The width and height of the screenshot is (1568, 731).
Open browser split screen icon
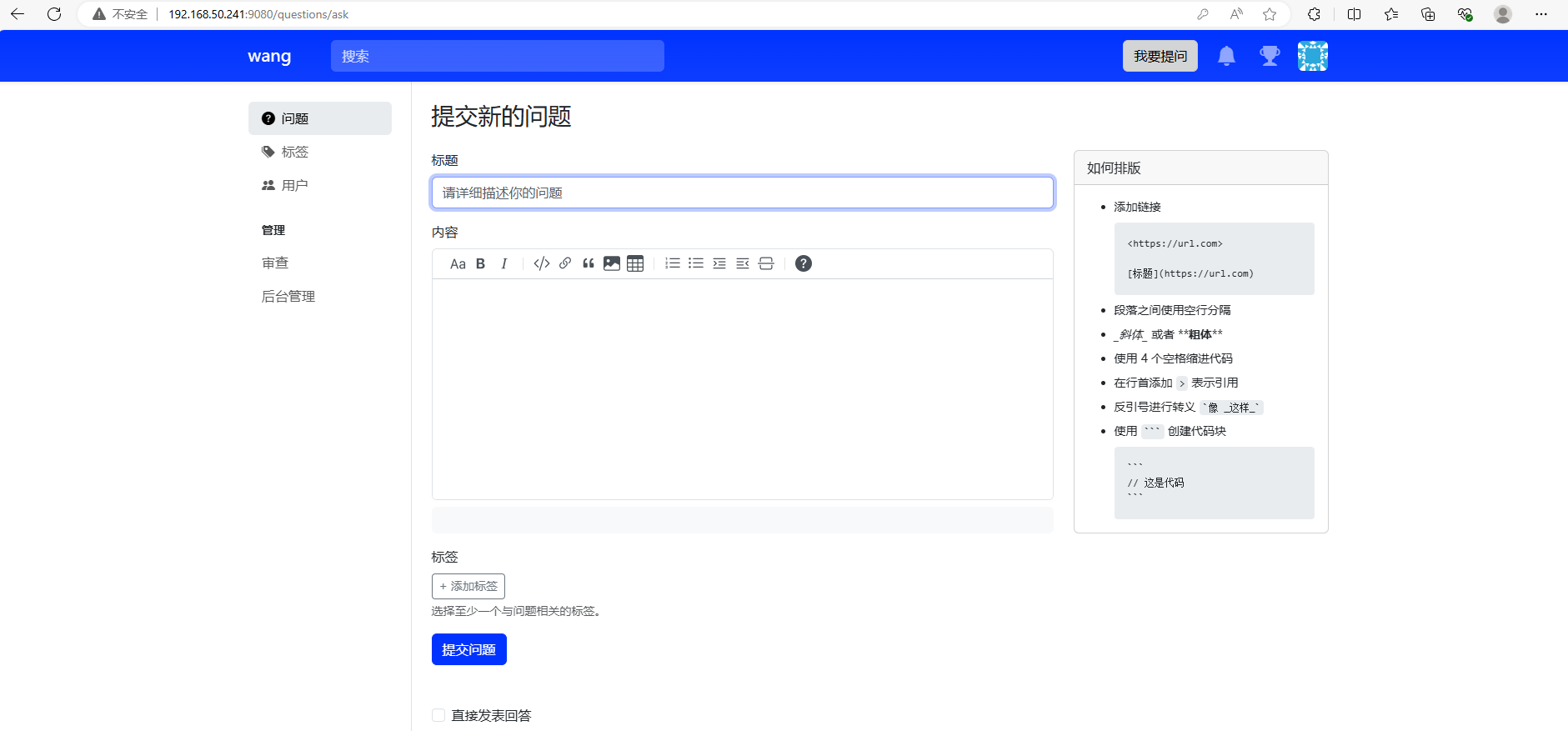pos(1354,14)
